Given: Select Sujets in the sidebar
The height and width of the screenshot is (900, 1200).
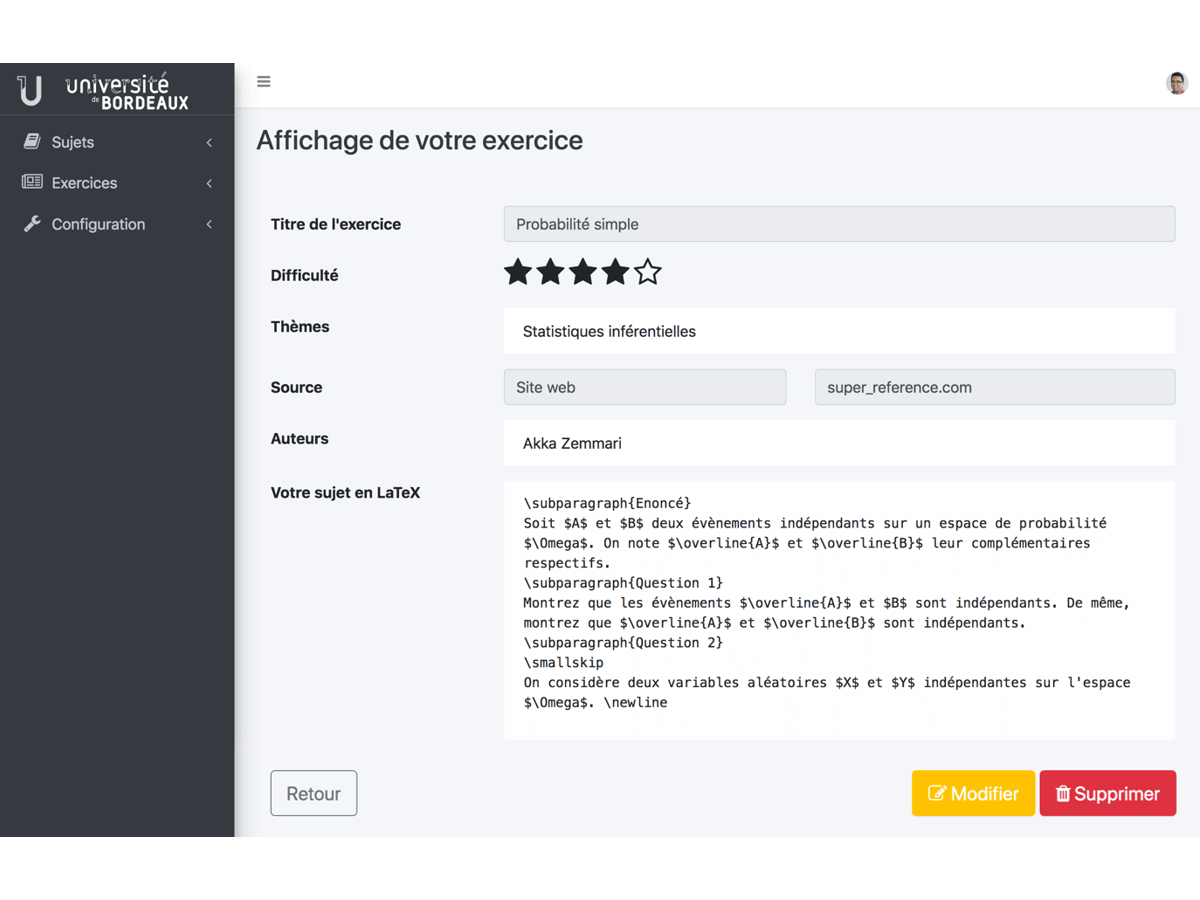Looking at the screenshot, I should pos(73,142).
